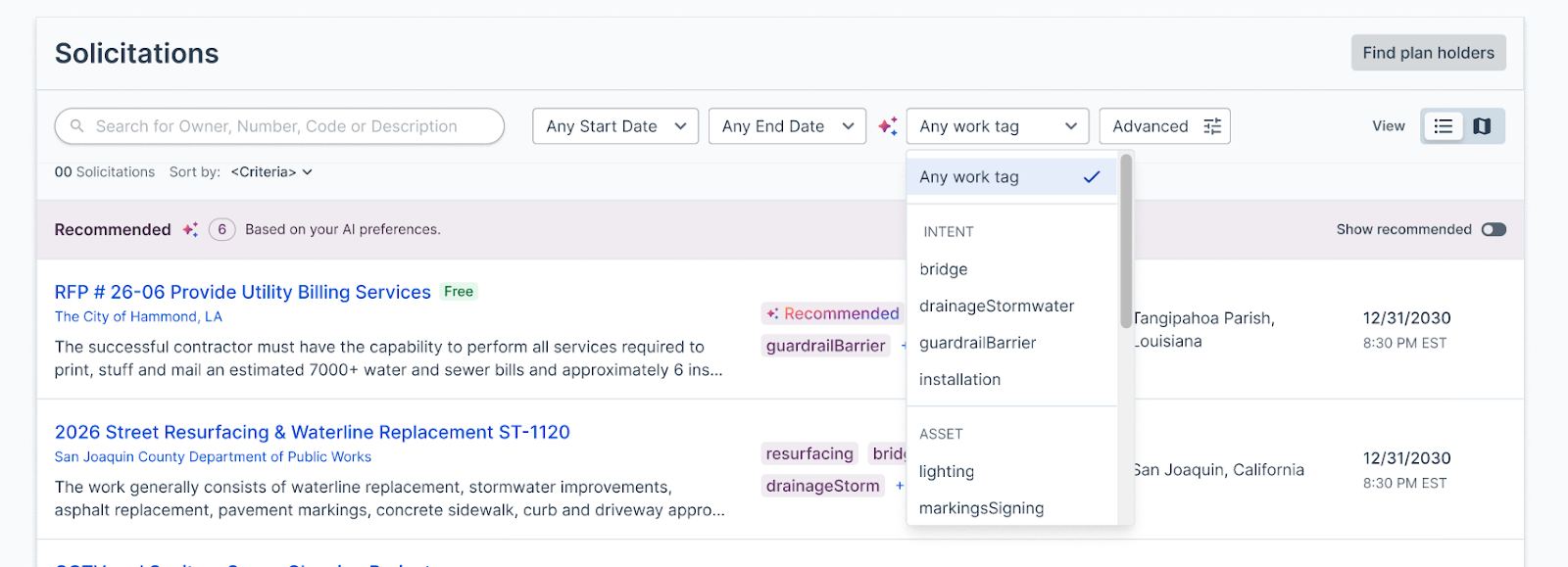Click the checkmark on Any work tag option

[x=1092, y=177]
